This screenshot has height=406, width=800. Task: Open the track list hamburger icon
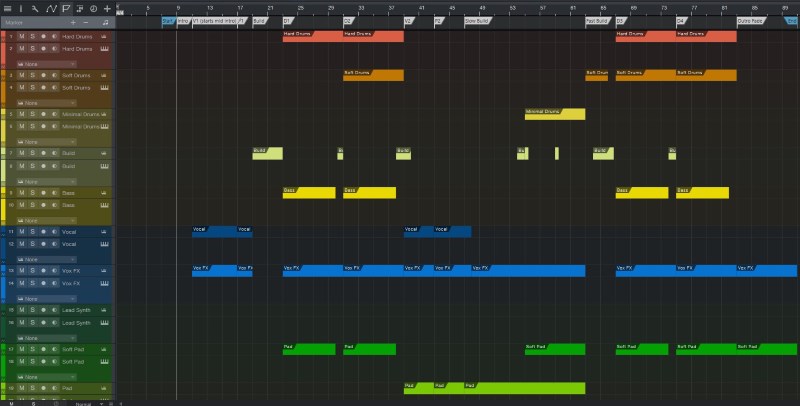click(x=8, y=9)
